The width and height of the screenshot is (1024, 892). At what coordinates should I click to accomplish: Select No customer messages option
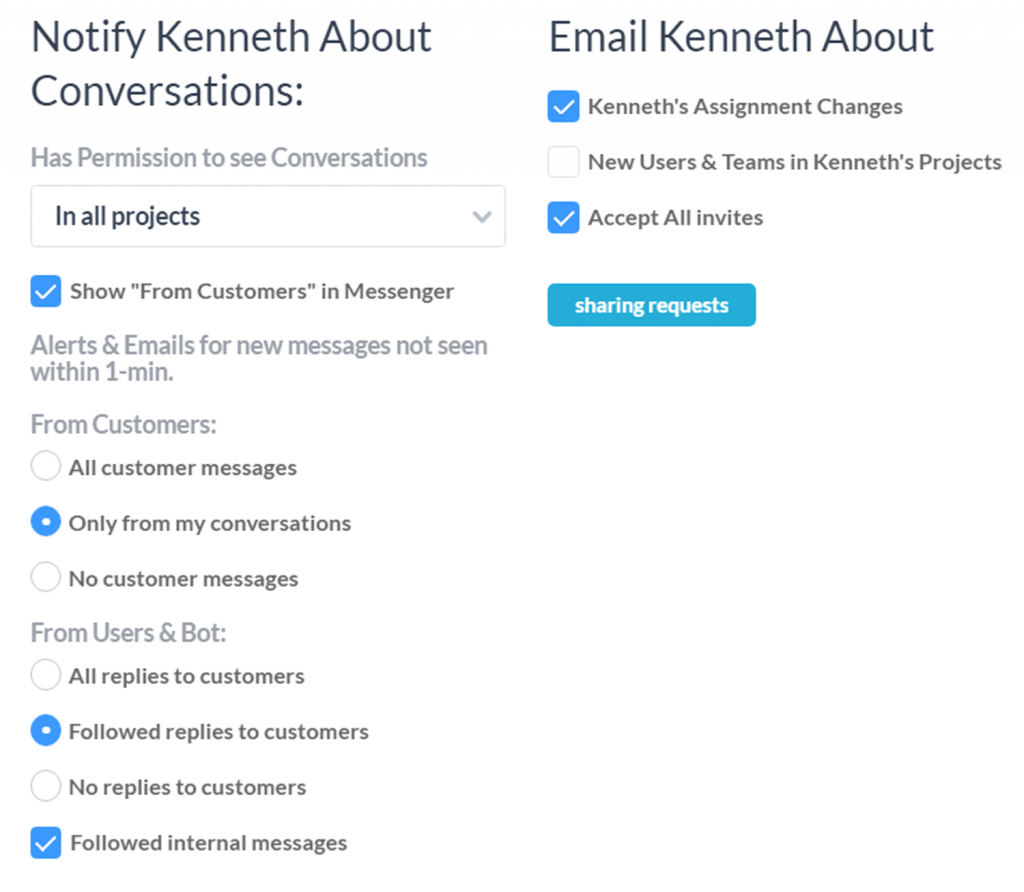click(46, 577)
